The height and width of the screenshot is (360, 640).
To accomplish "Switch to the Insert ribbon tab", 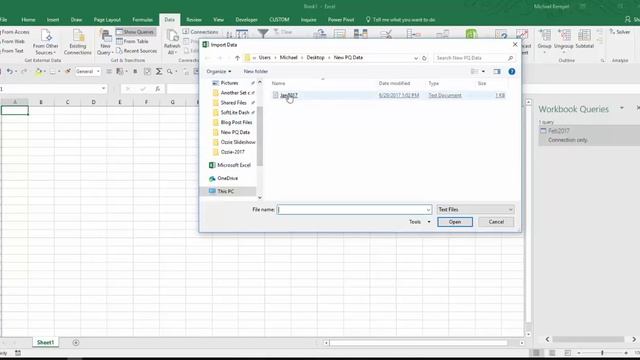I will [53, 20].
